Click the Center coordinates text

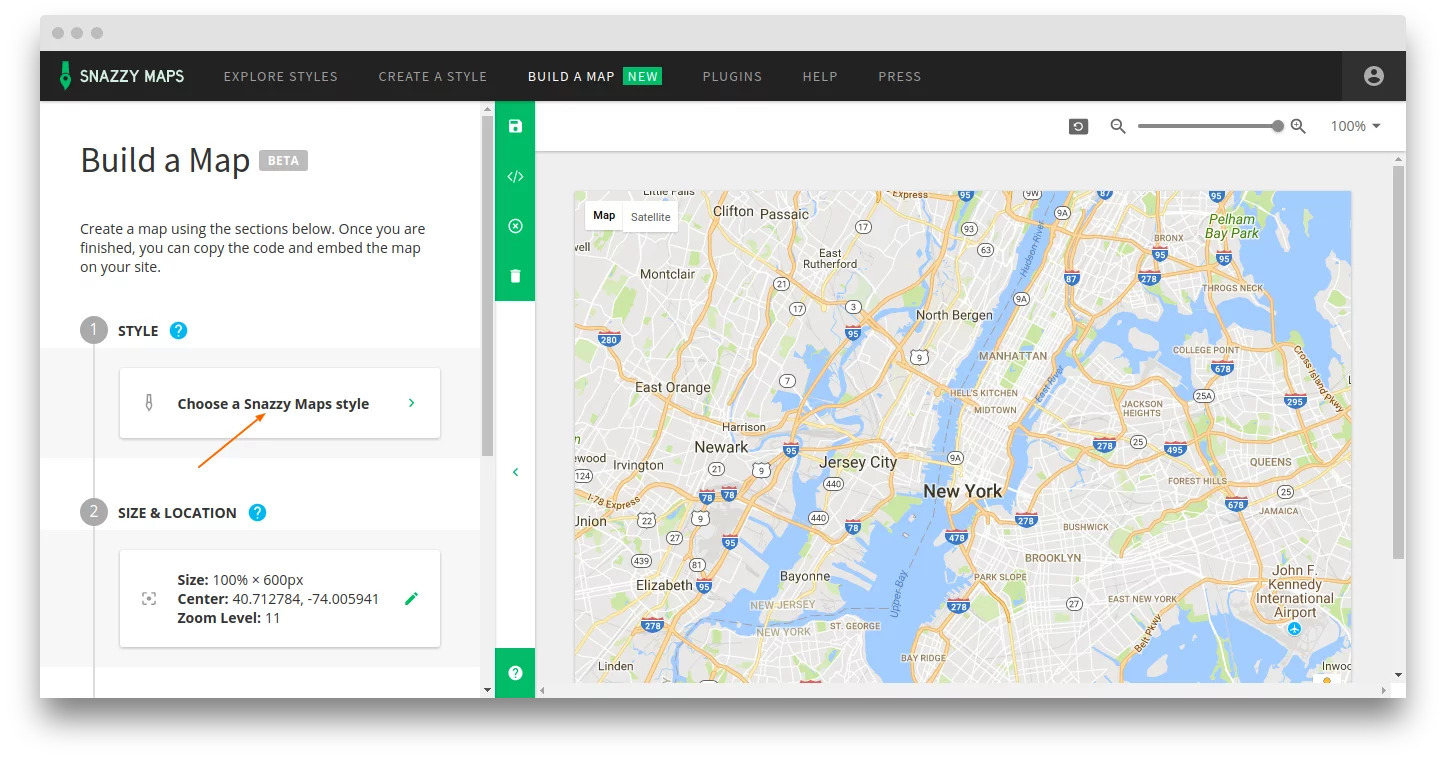278,599
